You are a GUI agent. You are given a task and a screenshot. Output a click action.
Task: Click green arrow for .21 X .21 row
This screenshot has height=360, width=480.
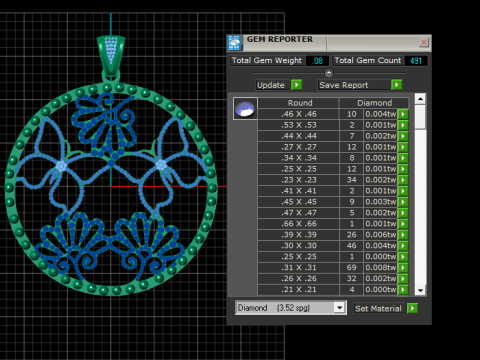coord(403,290)
